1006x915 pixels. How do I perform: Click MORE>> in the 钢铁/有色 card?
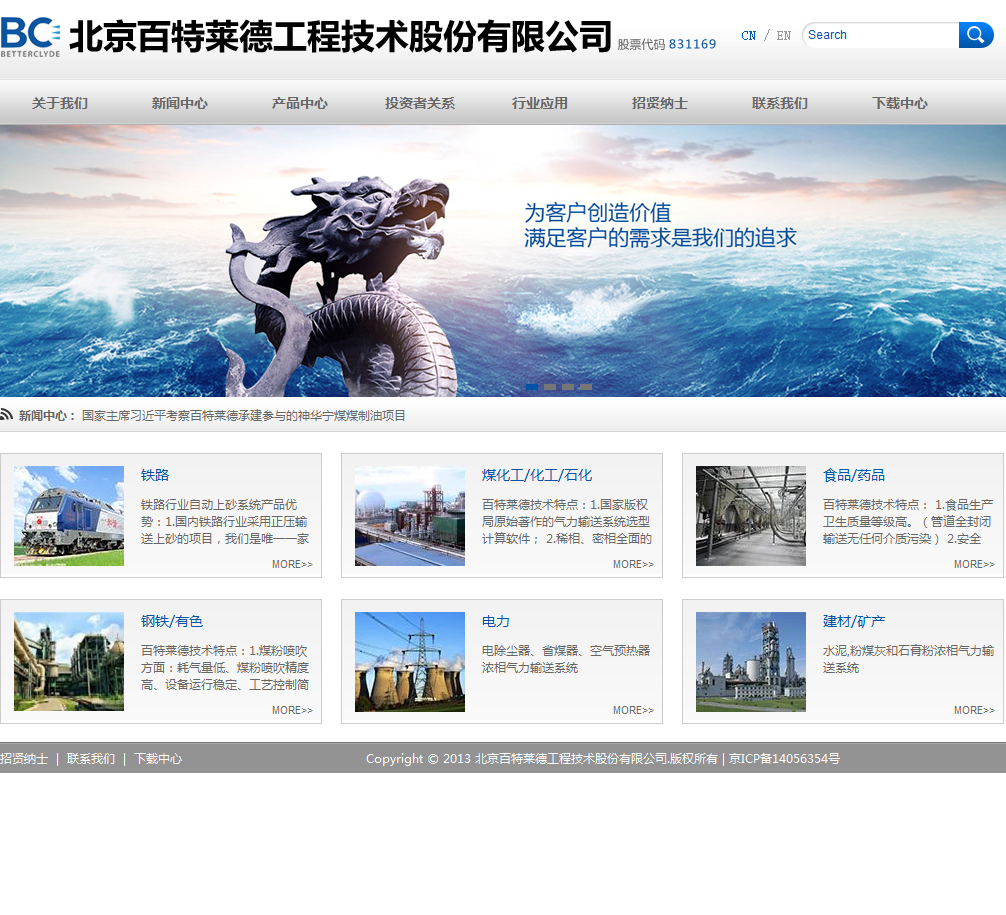click(292, 710)
